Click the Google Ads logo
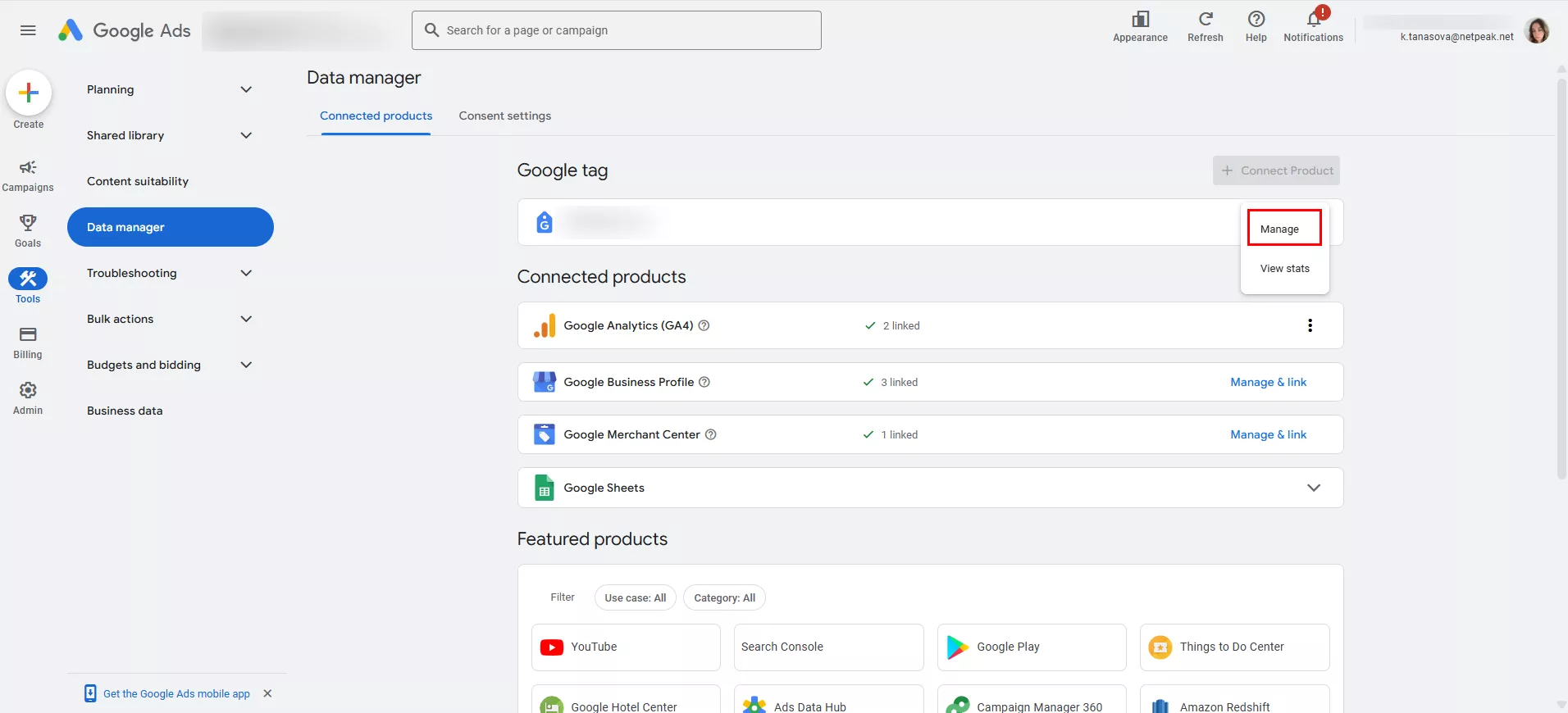The width and height of the screenshot is (1568, 713). click(x=124, y=30)
